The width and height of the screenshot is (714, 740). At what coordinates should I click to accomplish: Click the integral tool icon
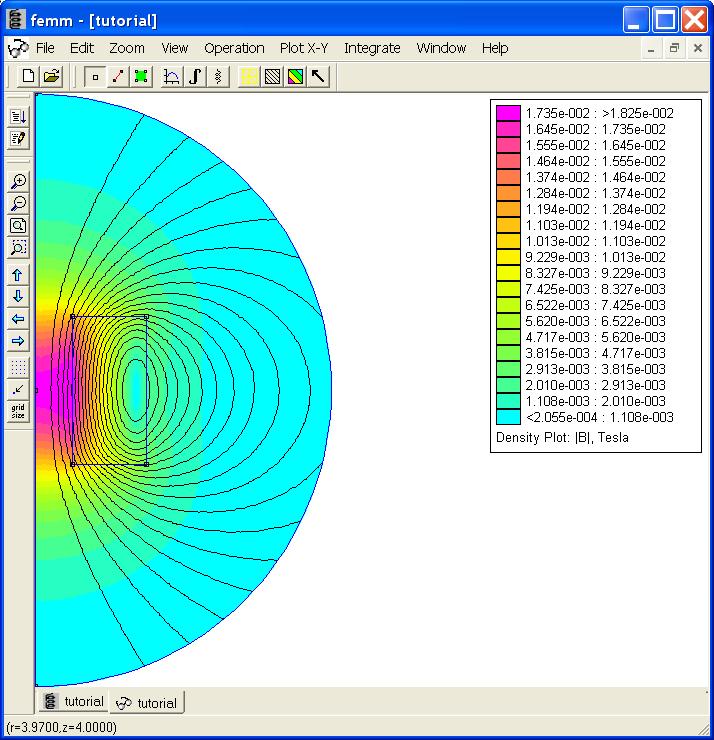[194, 76]
